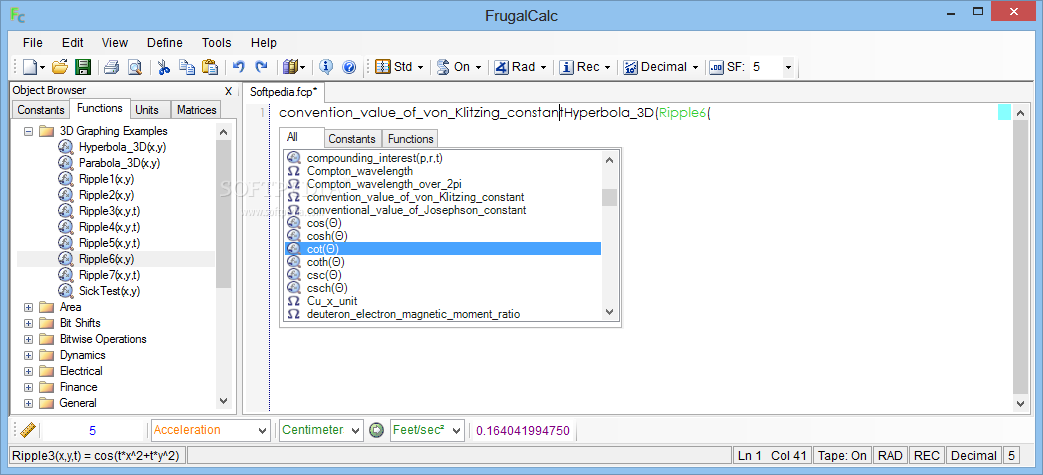The image size is (1043, 475).
Task: Redo the last action
Action: (x=261, y=67)
